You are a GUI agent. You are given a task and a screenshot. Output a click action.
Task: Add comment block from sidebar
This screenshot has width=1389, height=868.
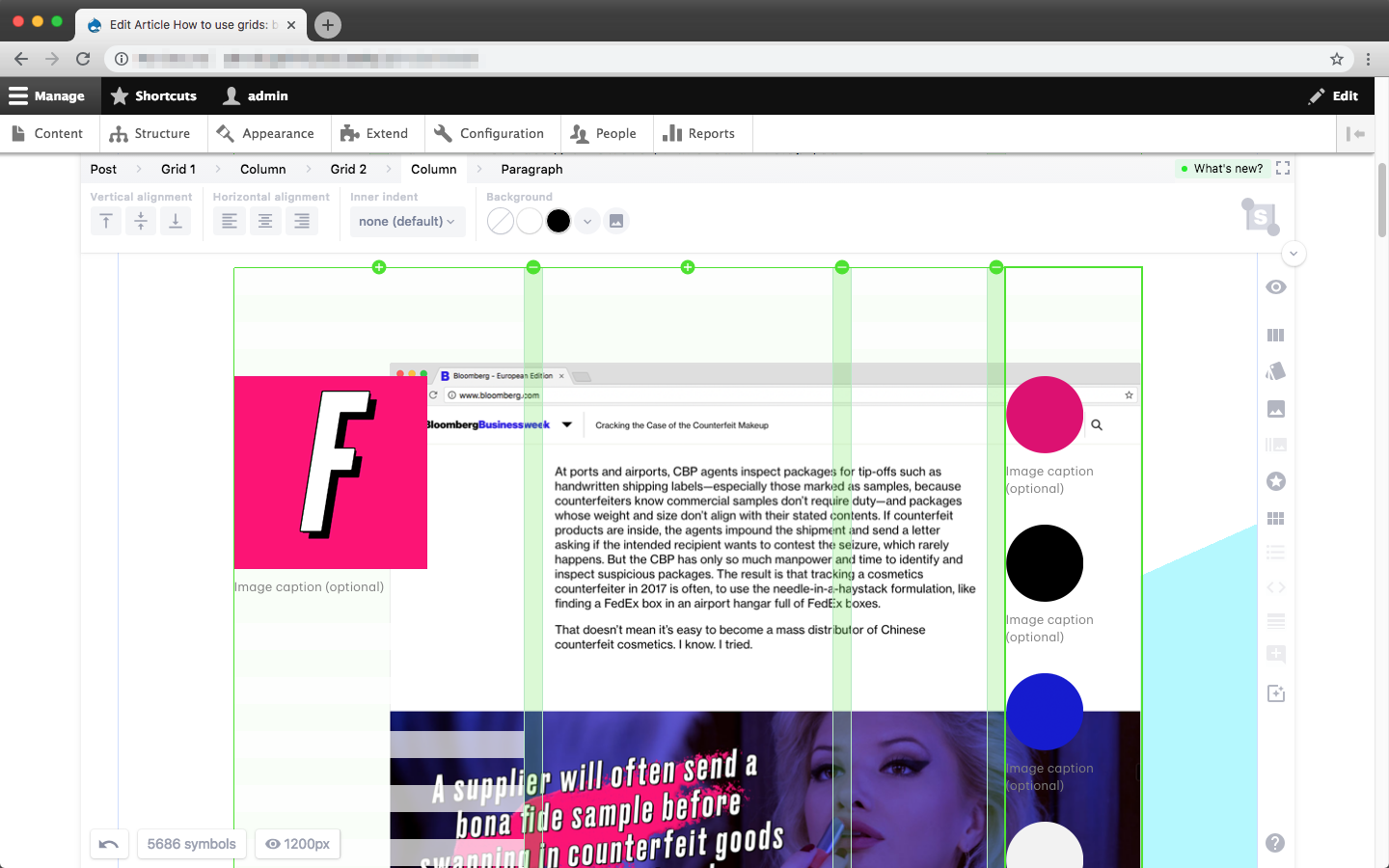pyautogui.click(x=1276, y=654)
